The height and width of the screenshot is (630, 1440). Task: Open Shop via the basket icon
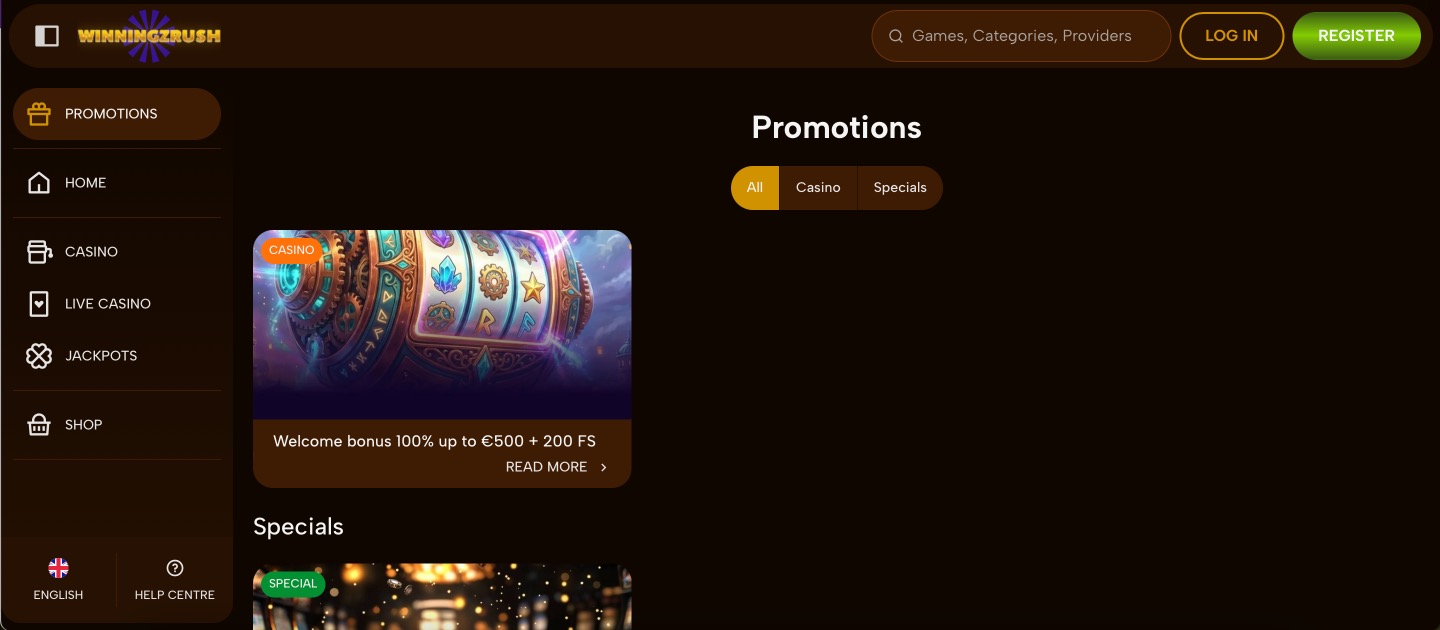39,425
